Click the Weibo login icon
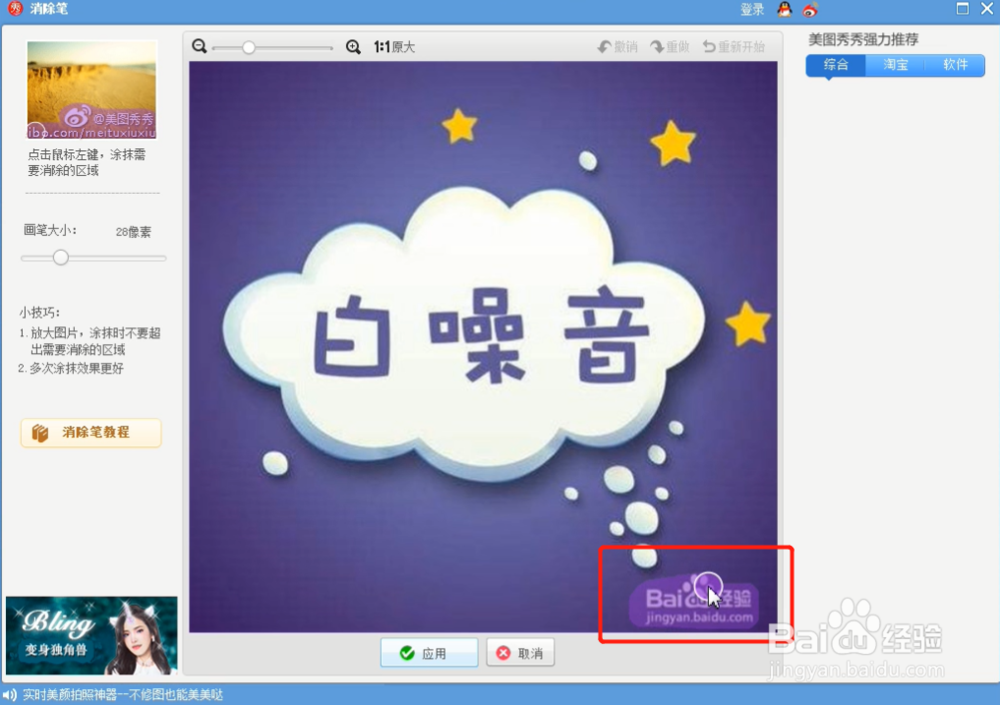The height and width of the screenshot is (705, 1000). pyautogui.click(x=810, y=10)
